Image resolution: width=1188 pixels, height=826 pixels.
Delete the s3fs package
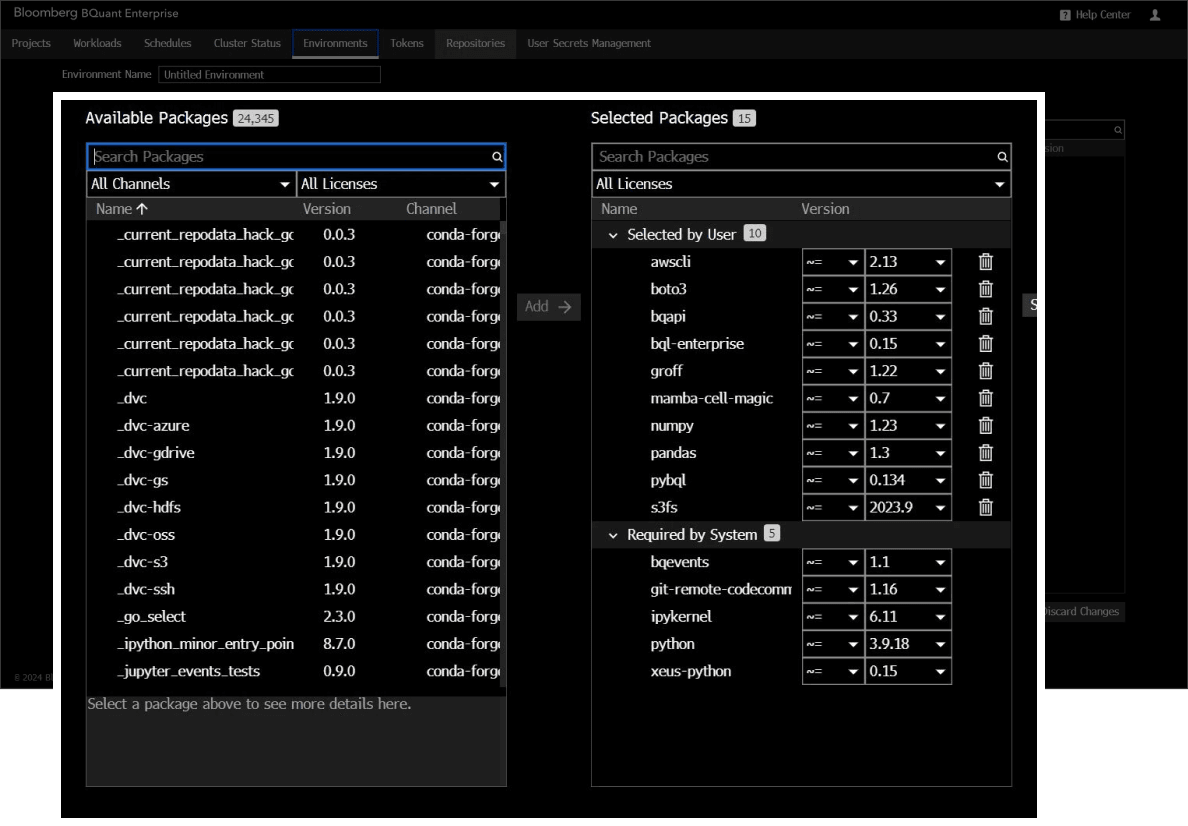click(985, 507)
